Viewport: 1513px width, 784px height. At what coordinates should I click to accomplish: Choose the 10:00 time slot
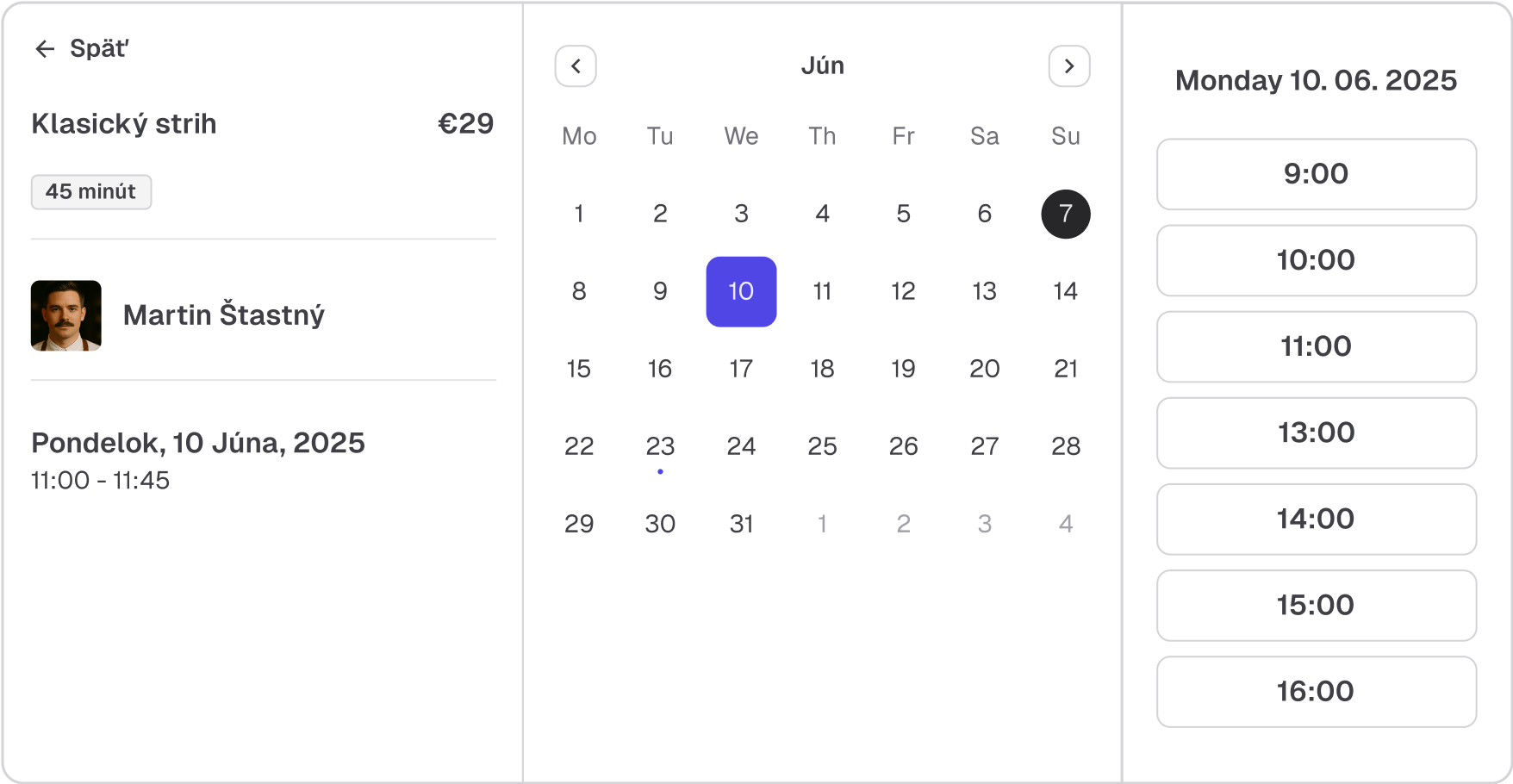(1316, 260)
